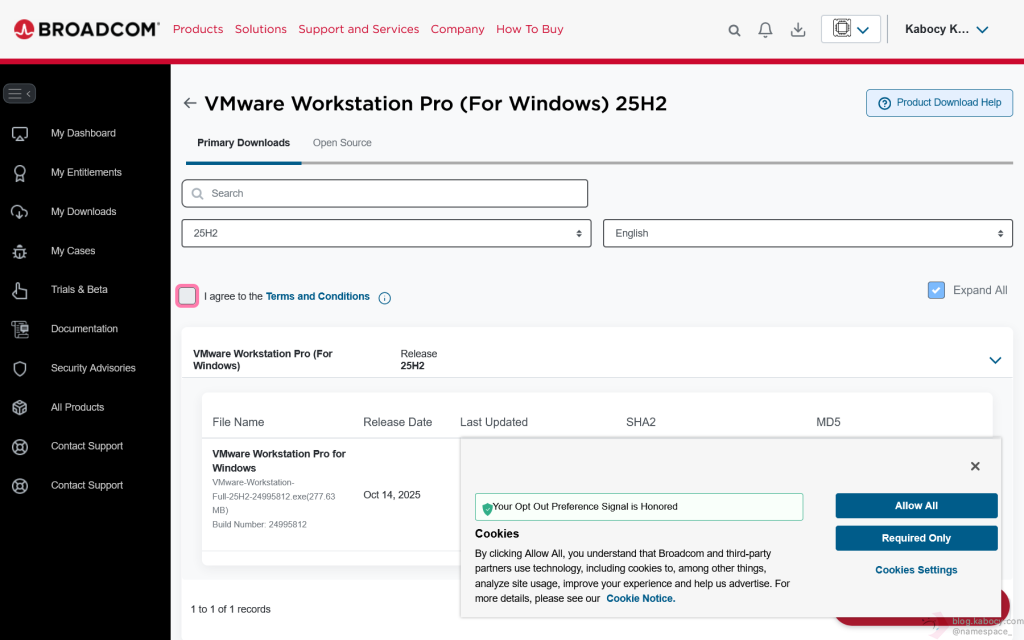This screenshot has height=640, width=1024.
Task: Switch to the Open Source tab
Action: (342, 143)
